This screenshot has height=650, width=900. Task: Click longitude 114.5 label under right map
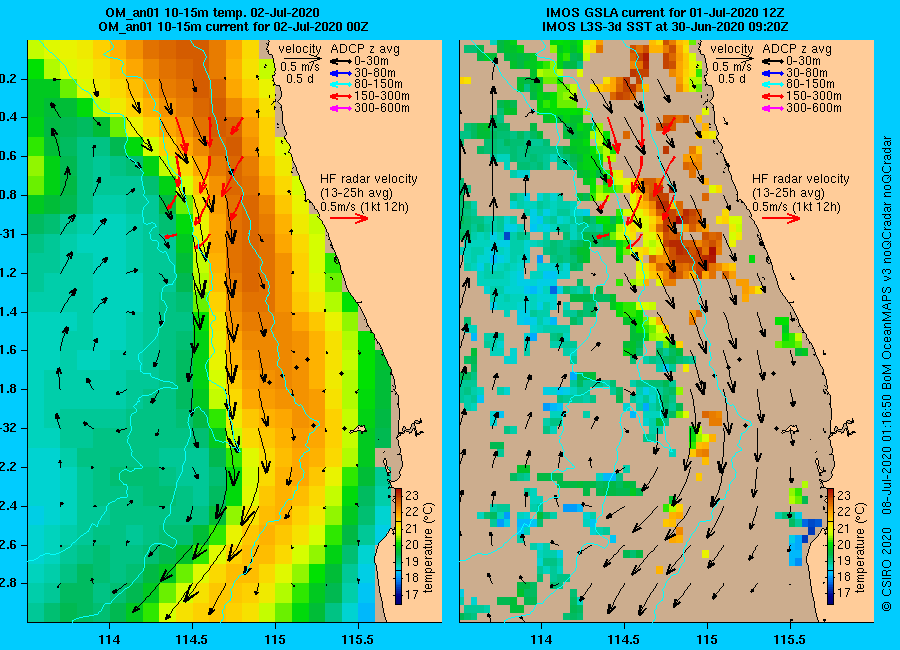pyautogui.click(x=624, y=640)
